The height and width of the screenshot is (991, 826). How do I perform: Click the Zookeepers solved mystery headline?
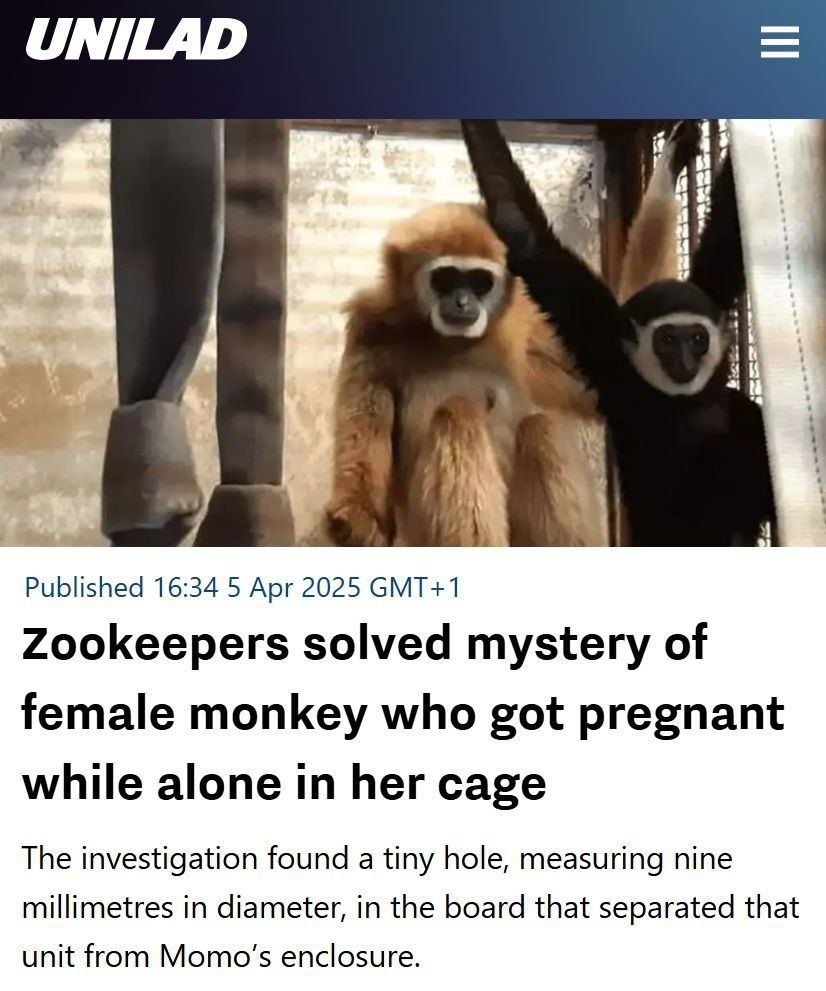point(403,712)
